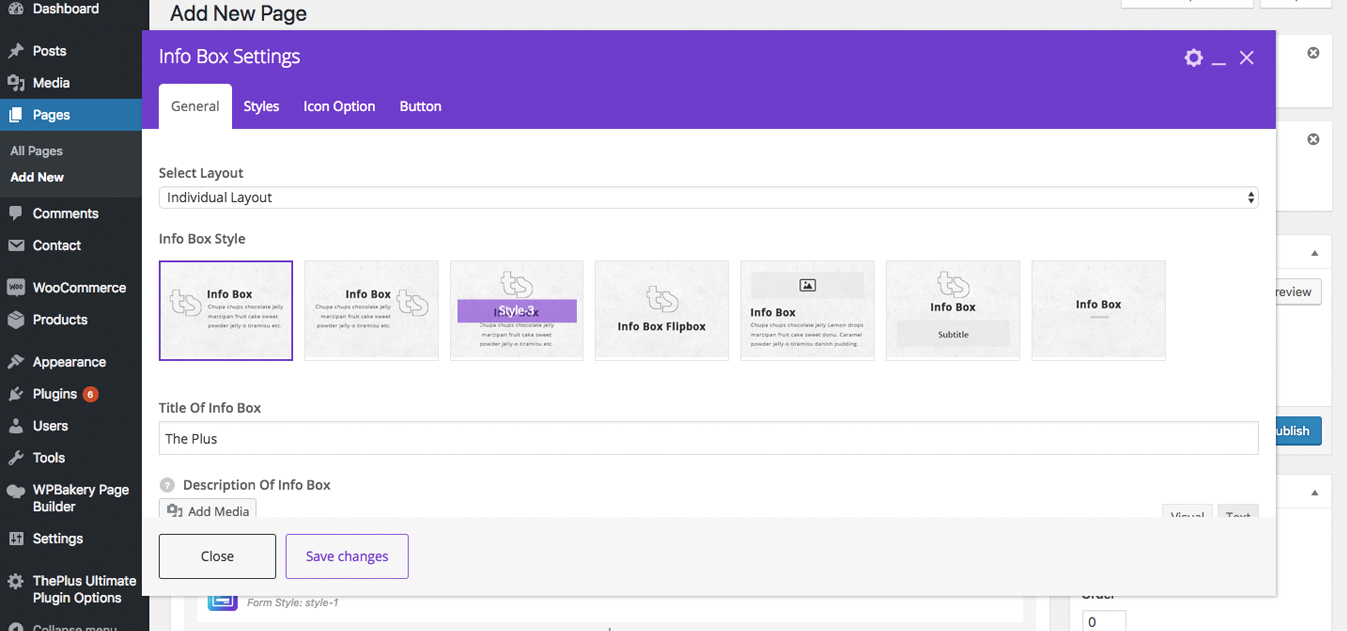Click the Add Media button
This screenshot has height=631, width=1347.
(x=208, y=510)
